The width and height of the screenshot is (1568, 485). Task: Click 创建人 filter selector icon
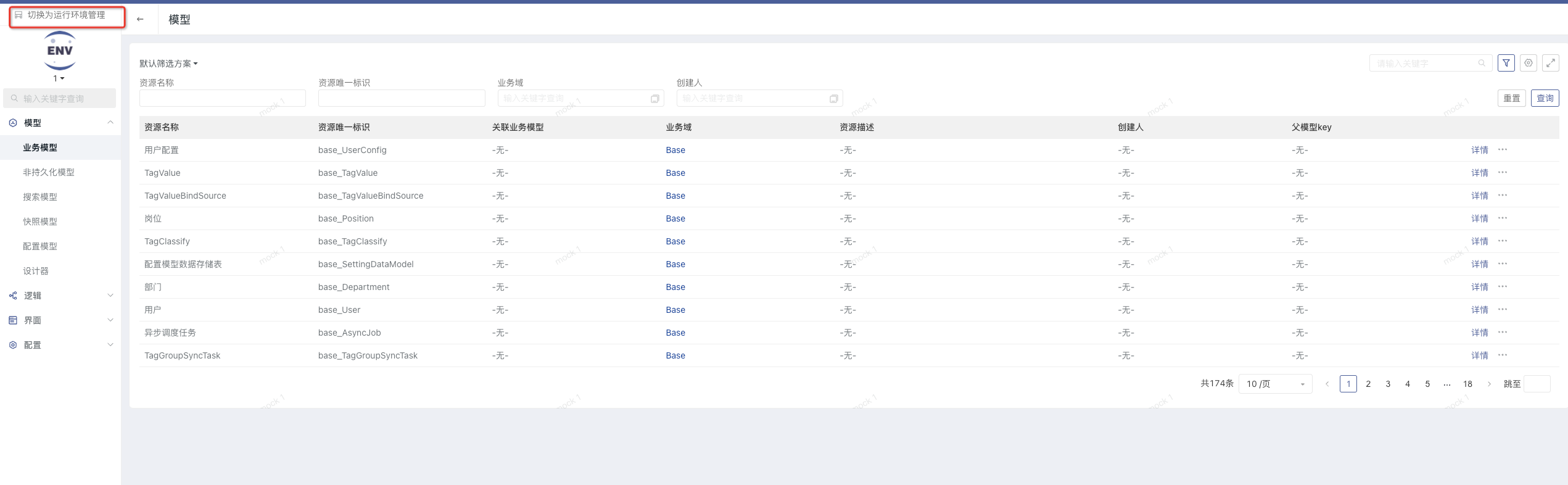(833, 99)
